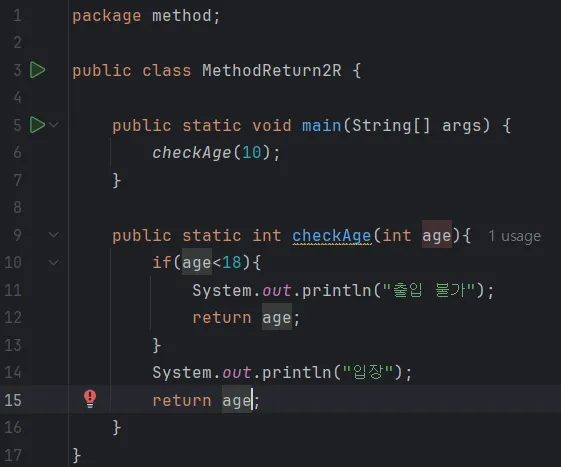Show usages via the 1 usage hint
The image size is (561, 467).
[514, 236]
